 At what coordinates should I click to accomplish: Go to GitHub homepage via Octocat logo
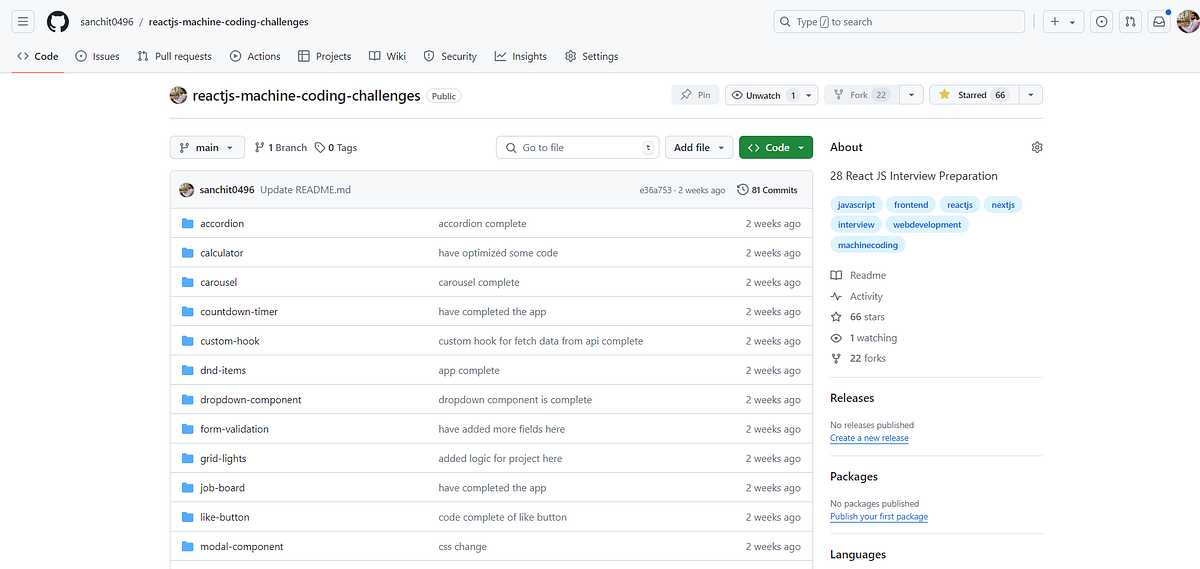click(58, 22)
